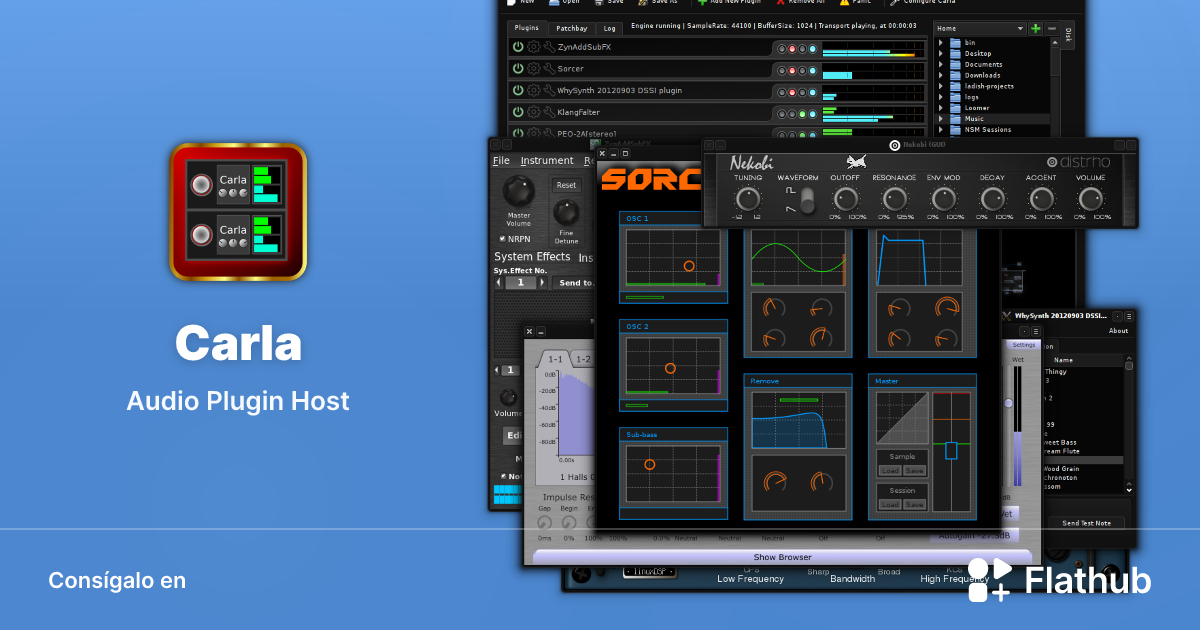Click the Master Volume knob in ZynAddSubFX

click(518, 190)
